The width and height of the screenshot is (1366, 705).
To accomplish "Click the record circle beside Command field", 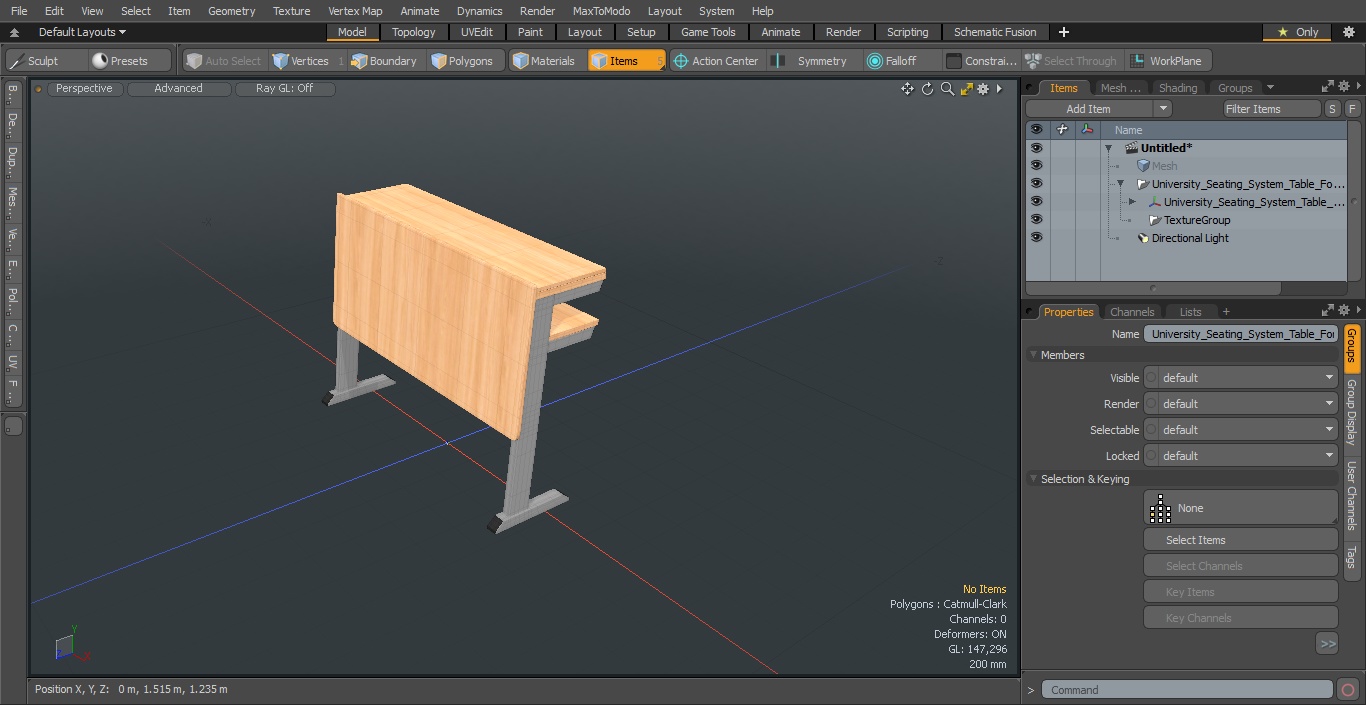I will pyautogui.click(x=1347, y=690).
